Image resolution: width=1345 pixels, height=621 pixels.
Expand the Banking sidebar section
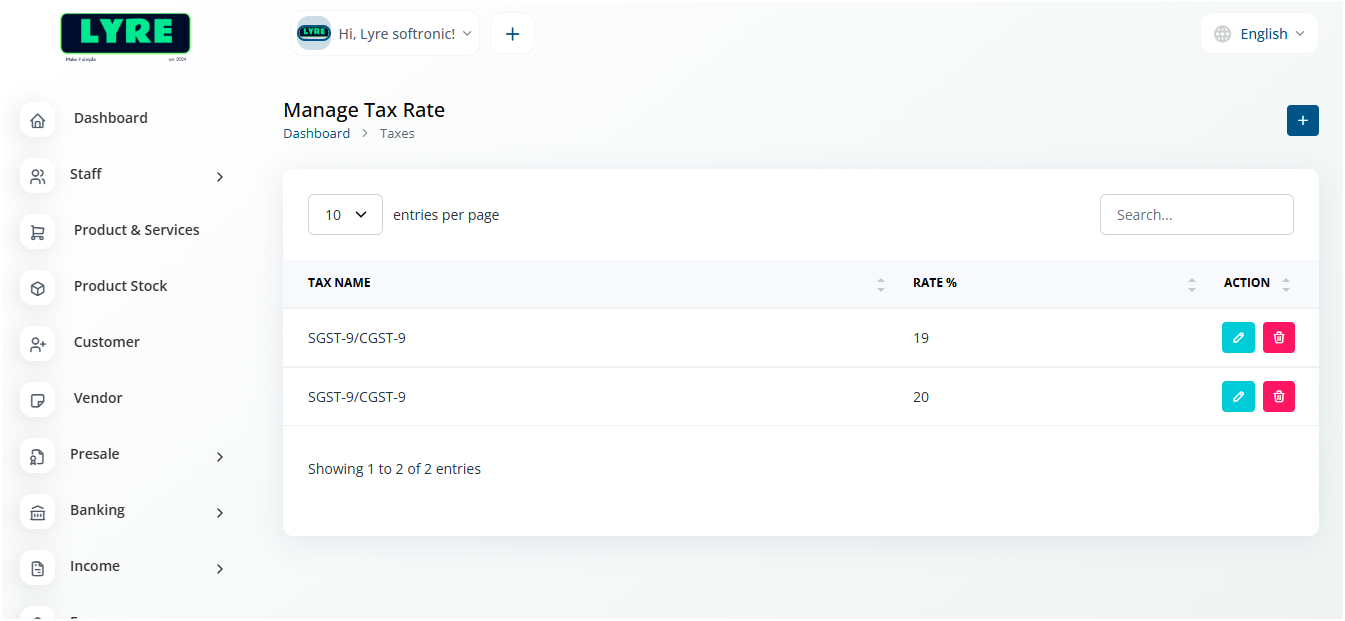(x=219, y=513)
